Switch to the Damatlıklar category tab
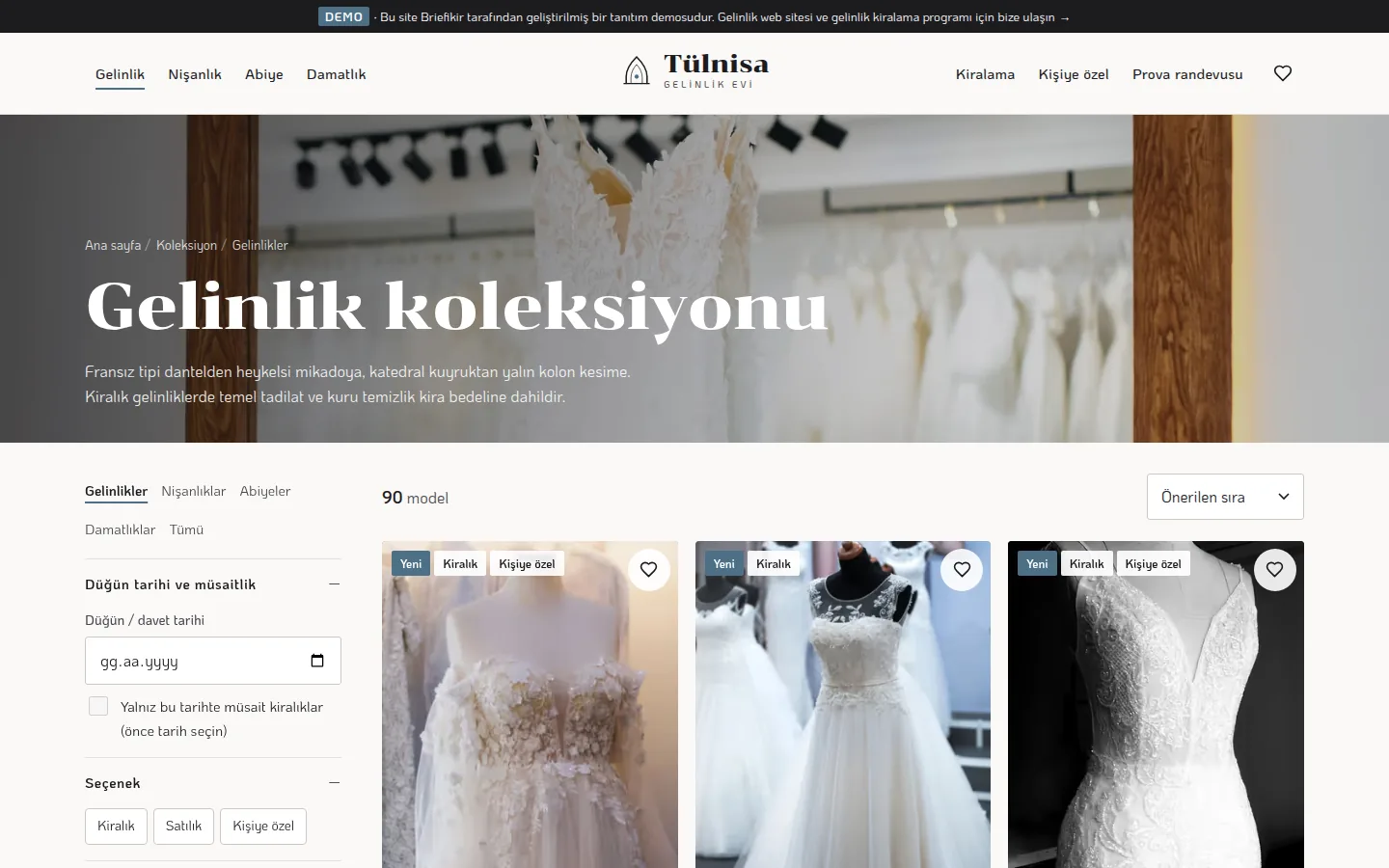This screenshot has height=868, width=1389. (120, 529)
